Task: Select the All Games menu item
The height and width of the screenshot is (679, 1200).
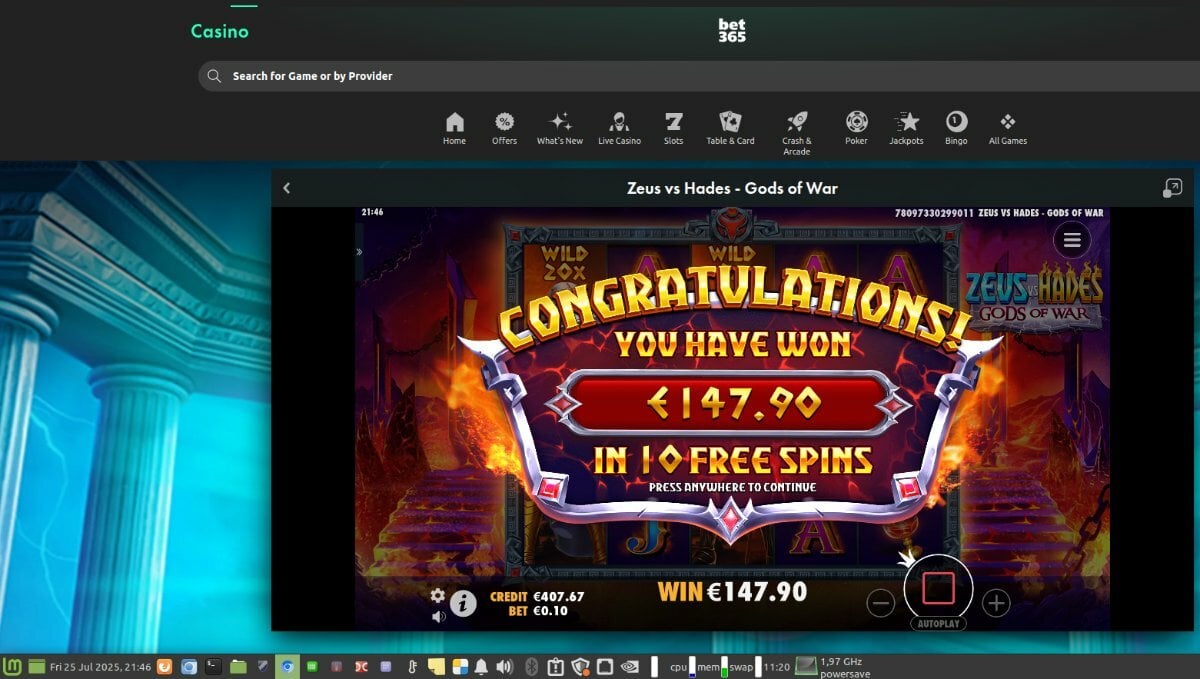Action: click(1008, 128)
